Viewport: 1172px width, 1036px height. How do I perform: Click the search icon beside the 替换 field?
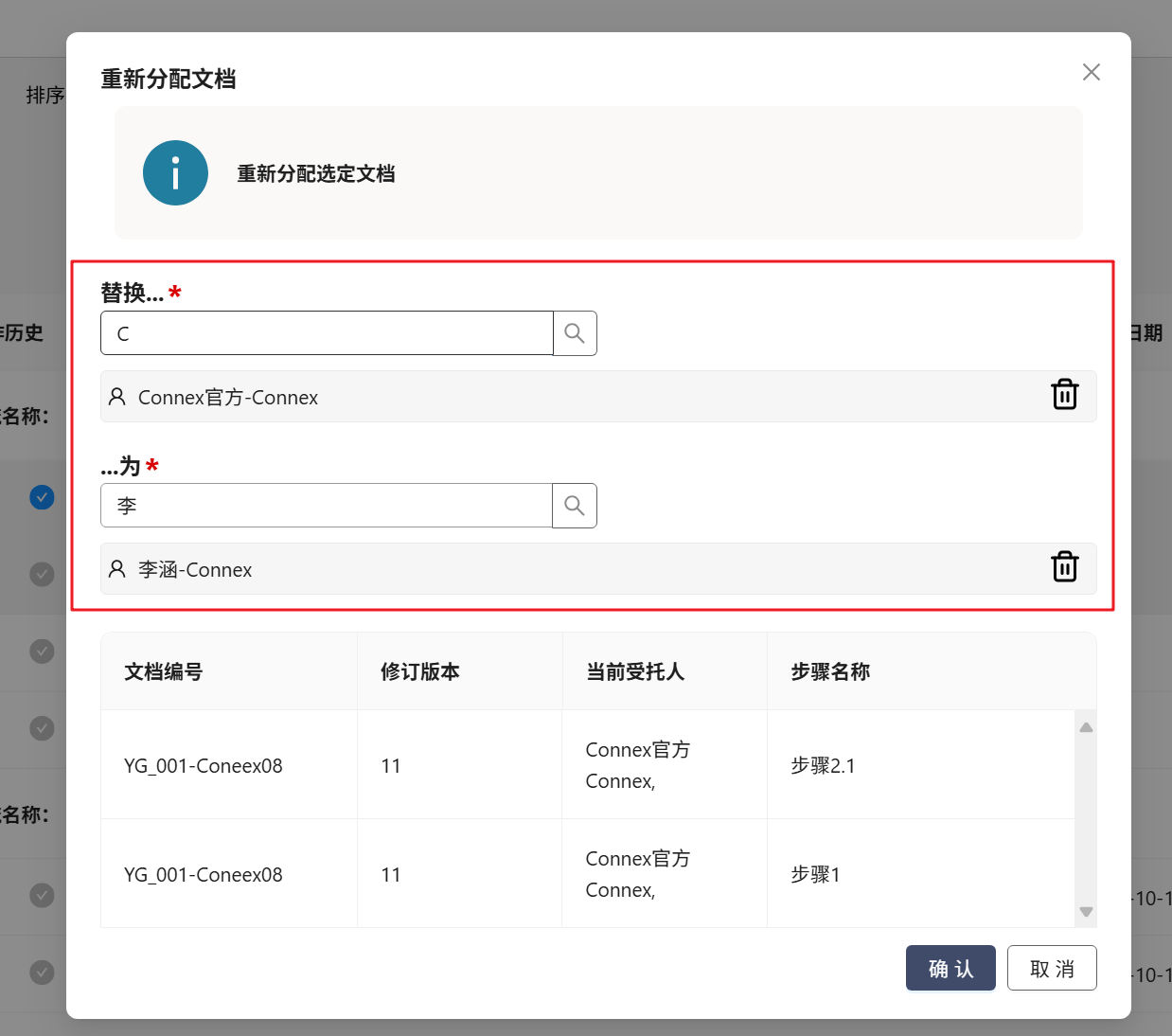pos(575,333)
